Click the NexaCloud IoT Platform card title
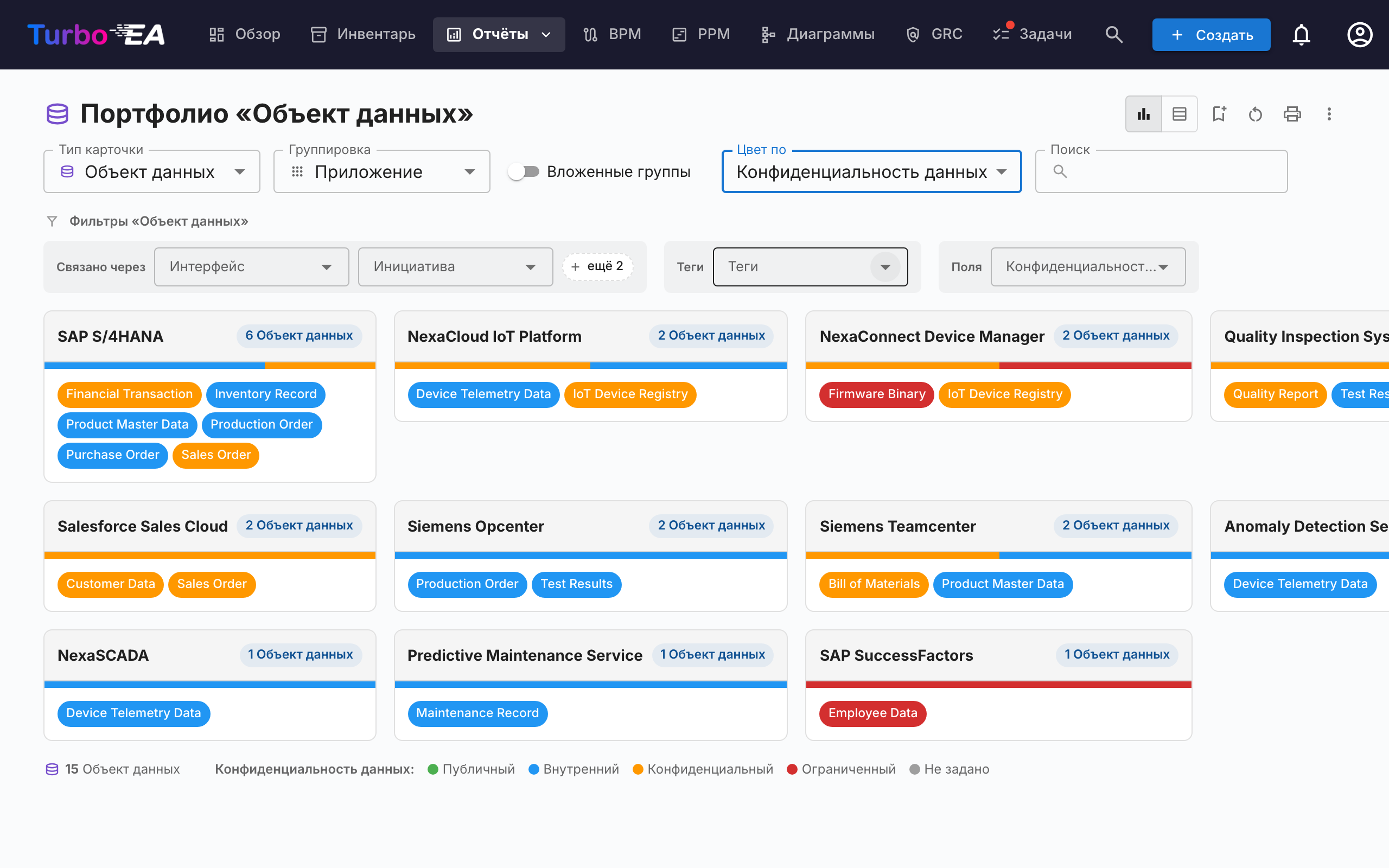The image size is (1389, 868). click(x=494, y=336)
